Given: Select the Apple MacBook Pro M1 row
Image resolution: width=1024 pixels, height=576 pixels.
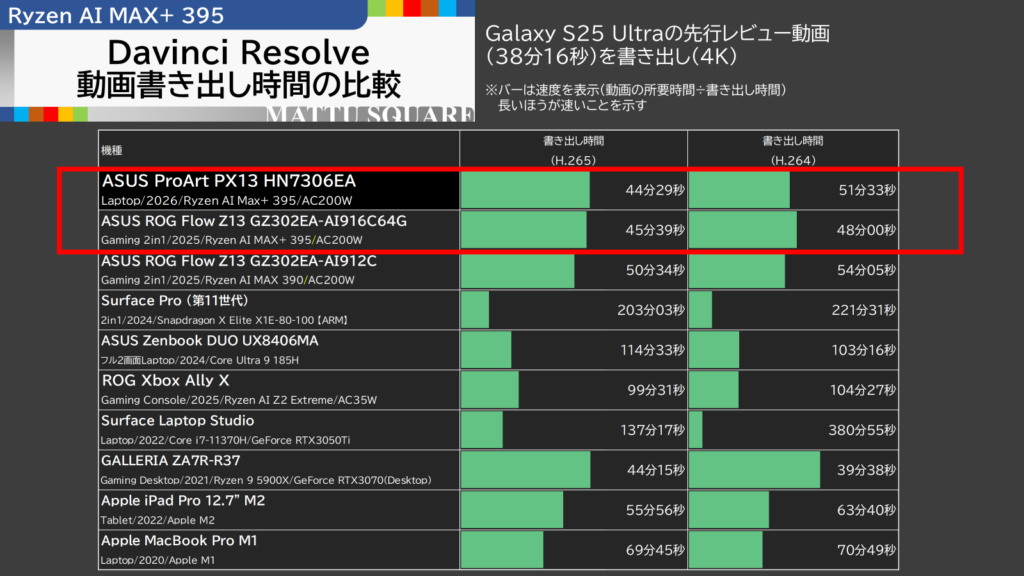Looking at the screenshot, I should click(x=179, y=541).
